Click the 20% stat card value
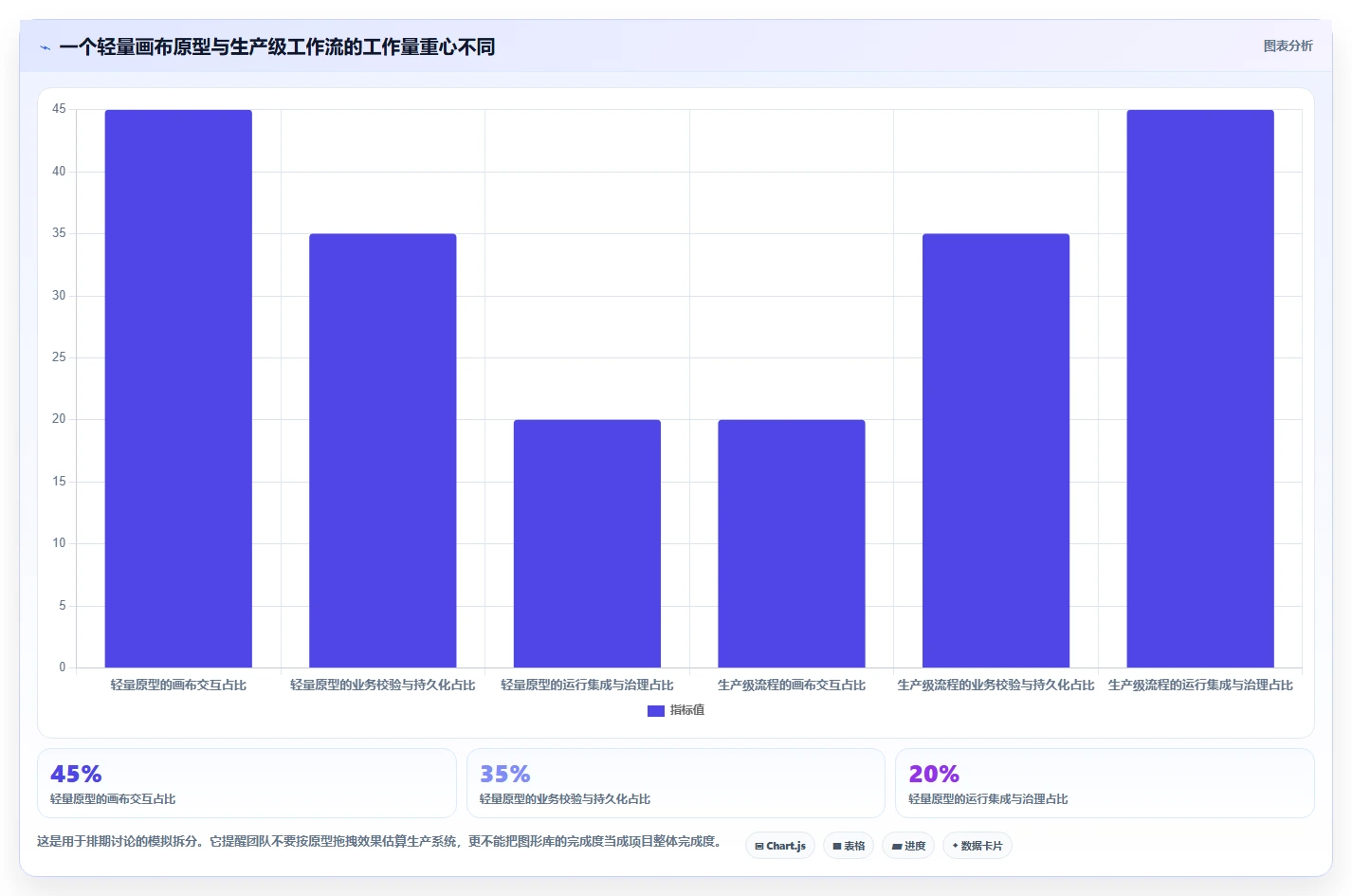The width and height of the screenshot is (1352, 896). (x=934, y=774)
